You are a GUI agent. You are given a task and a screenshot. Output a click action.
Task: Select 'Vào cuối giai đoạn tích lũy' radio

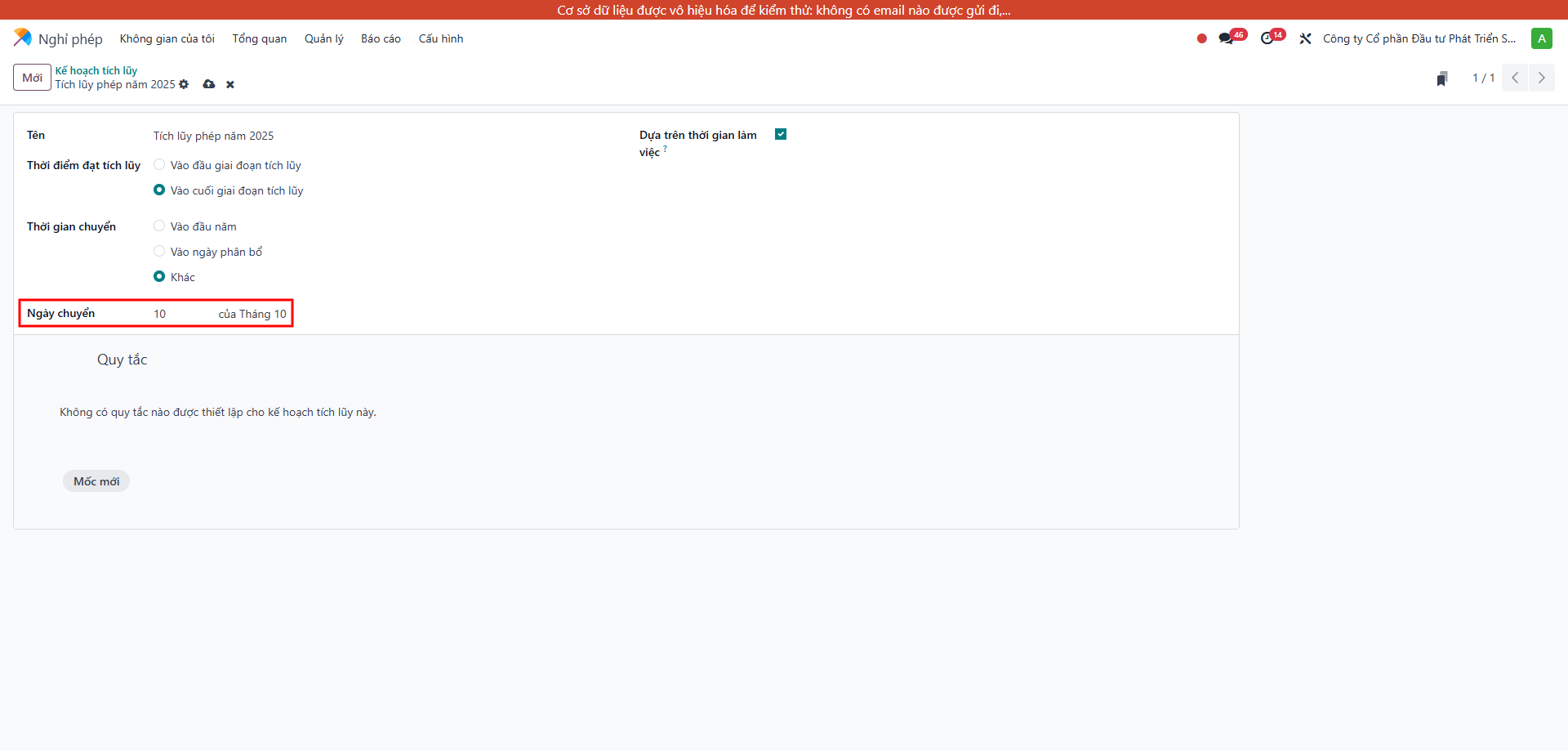[159, 190]
